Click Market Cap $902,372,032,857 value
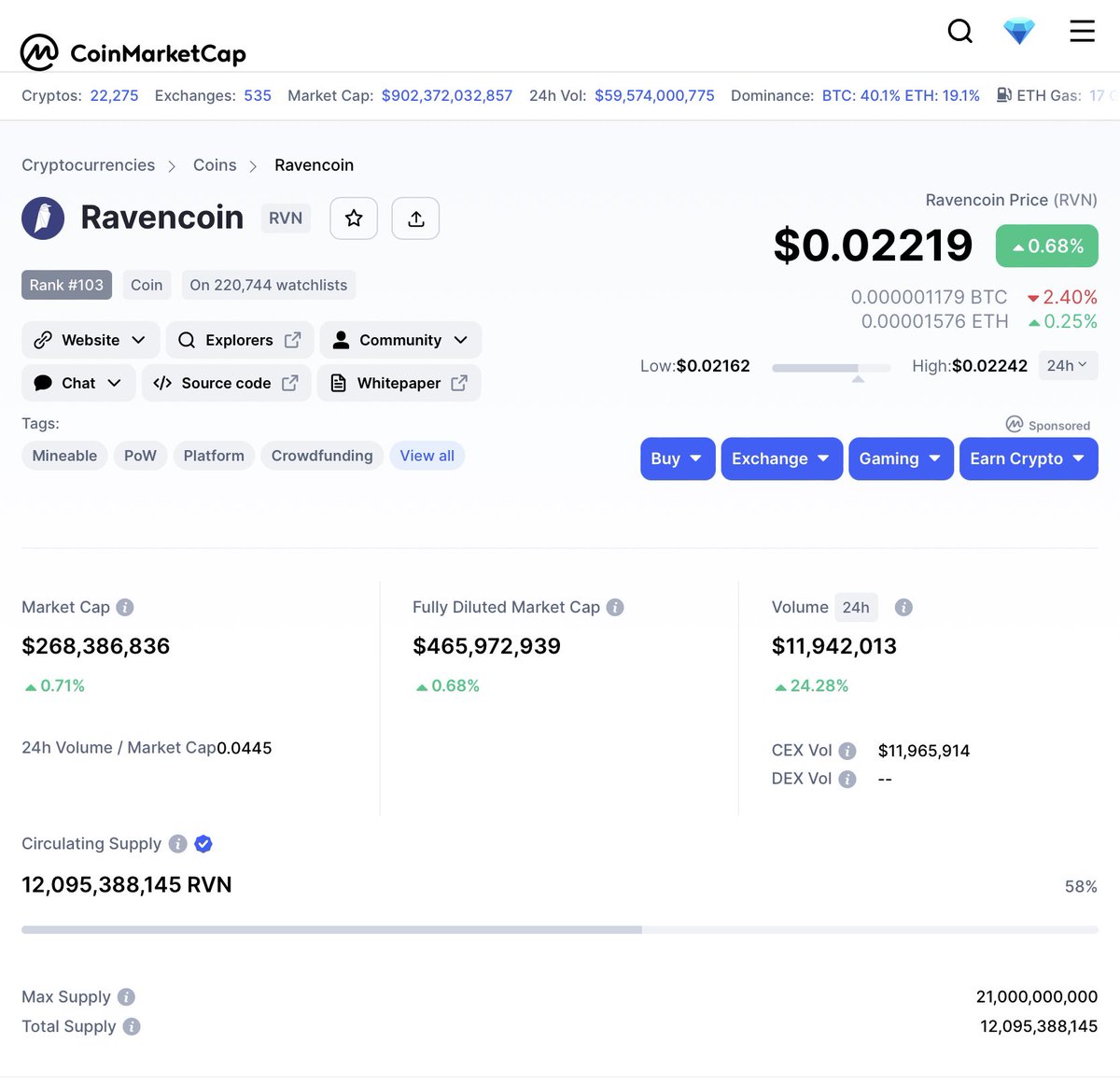The image size is (1120, 1085). (447, 95)
